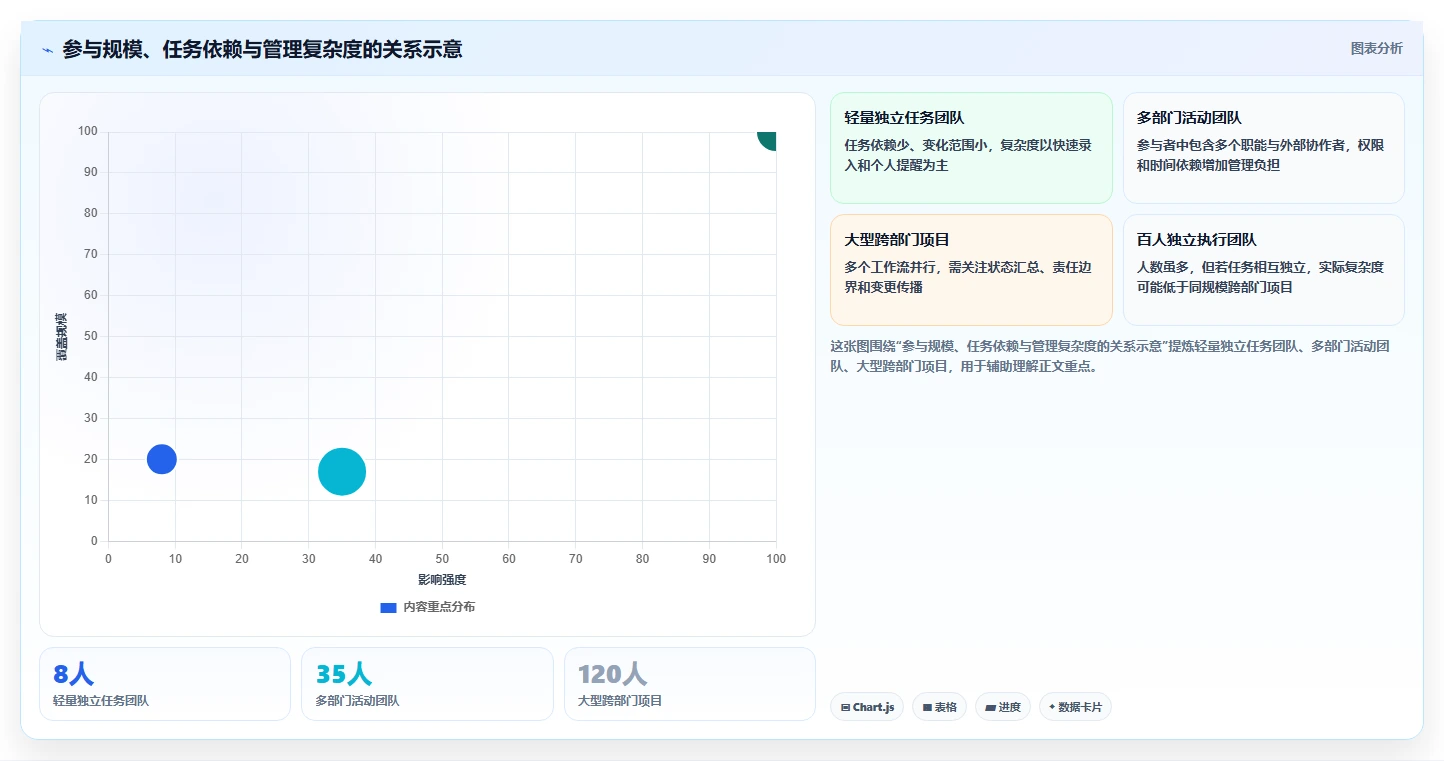The width and height of the screenshot is (1444, 761).
Task: Click the icon in the 表格 tag
Action: (x=927, y=707)
